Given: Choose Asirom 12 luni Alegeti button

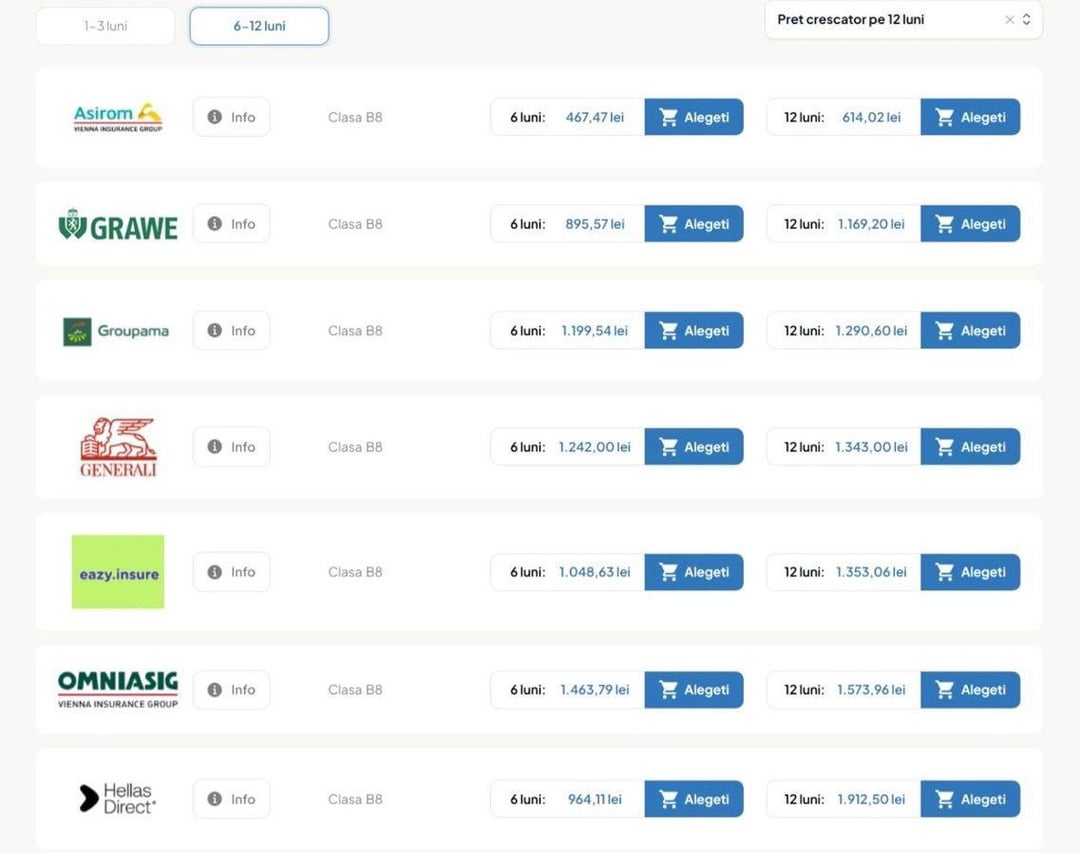Looking at the screenshot, I should coord(970,117).
